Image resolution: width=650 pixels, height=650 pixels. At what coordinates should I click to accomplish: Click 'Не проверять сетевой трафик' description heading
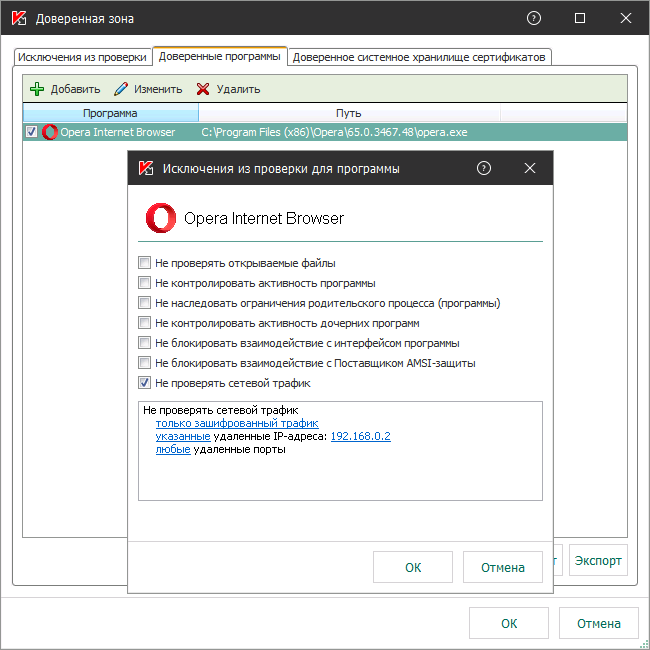coord(221,410)
